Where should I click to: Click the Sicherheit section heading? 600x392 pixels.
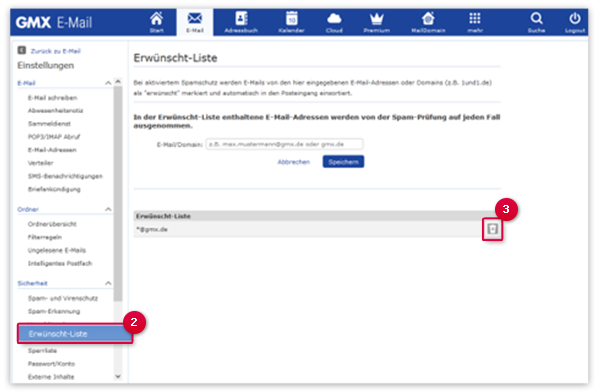tap(33, 283)
